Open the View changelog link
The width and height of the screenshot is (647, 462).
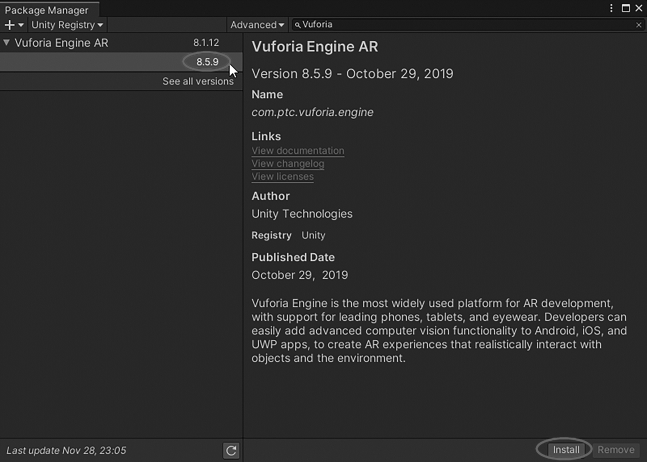(288, 164)
